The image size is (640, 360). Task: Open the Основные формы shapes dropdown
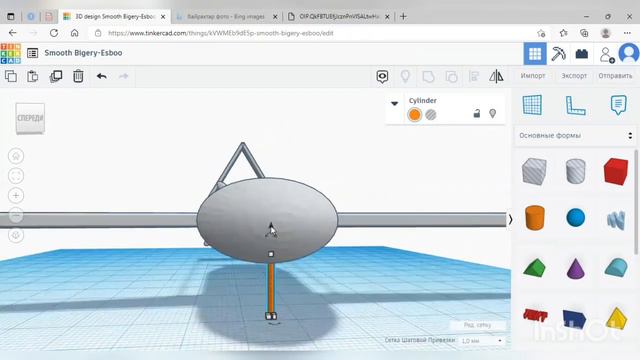click(576, 136)
